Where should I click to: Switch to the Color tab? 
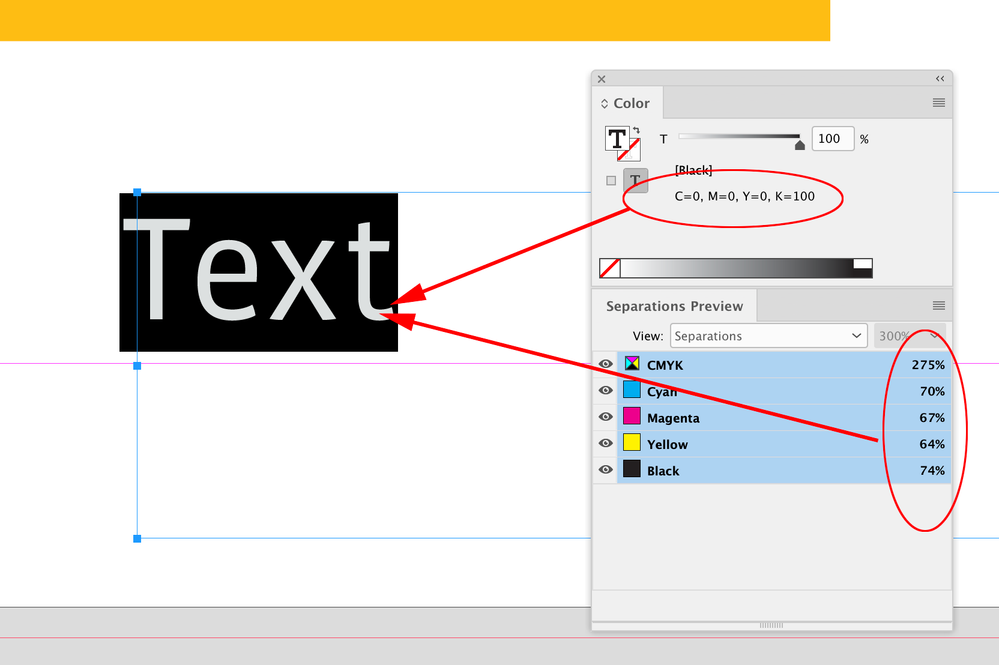coord(629,102)
